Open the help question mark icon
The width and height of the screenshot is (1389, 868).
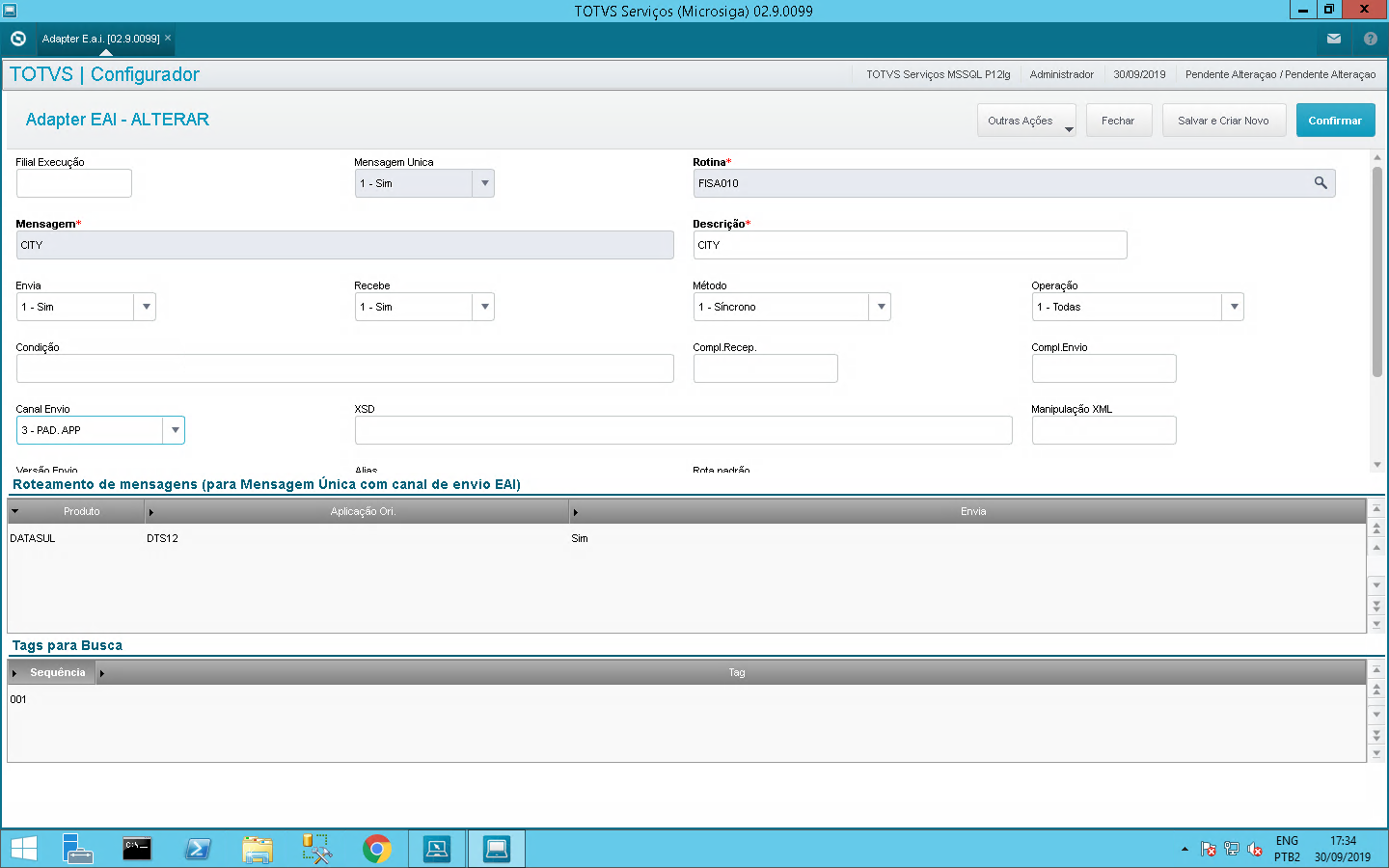pyautogui.click(x=1371, y=39)
